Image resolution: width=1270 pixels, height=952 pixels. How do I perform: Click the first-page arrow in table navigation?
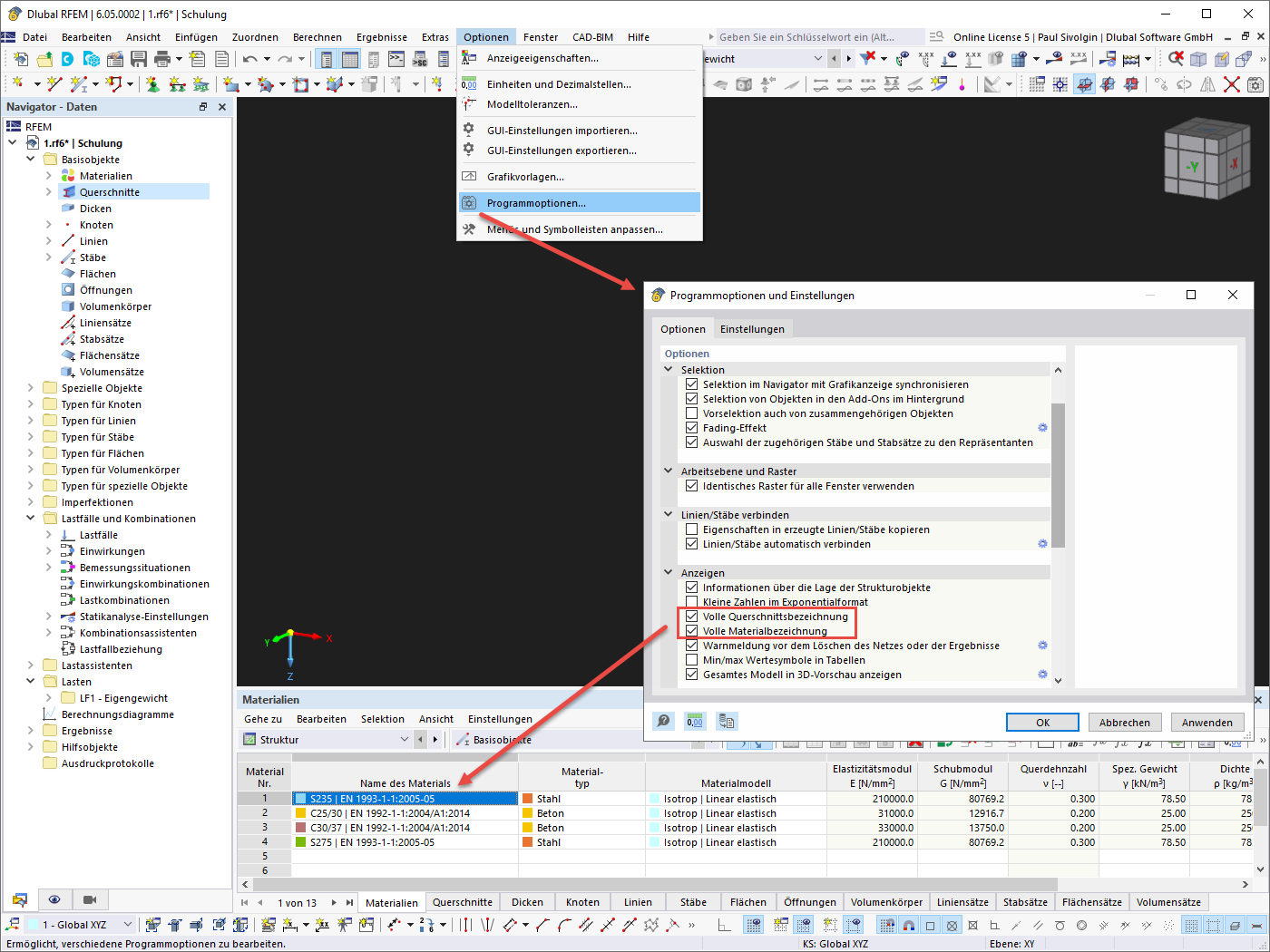tap(244, 903)
